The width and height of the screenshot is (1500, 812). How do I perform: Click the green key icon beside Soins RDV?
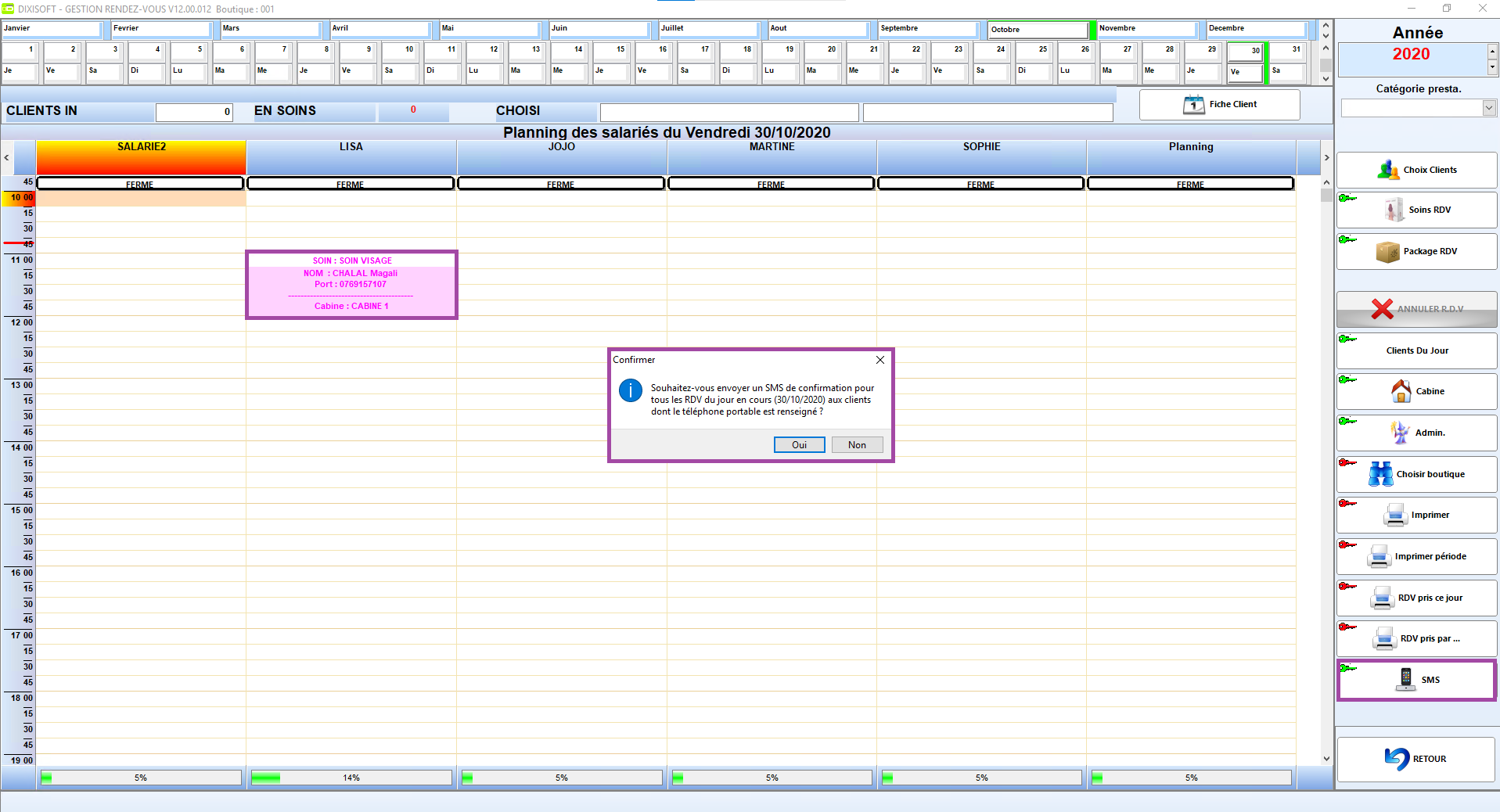[x=1347, y=198]
